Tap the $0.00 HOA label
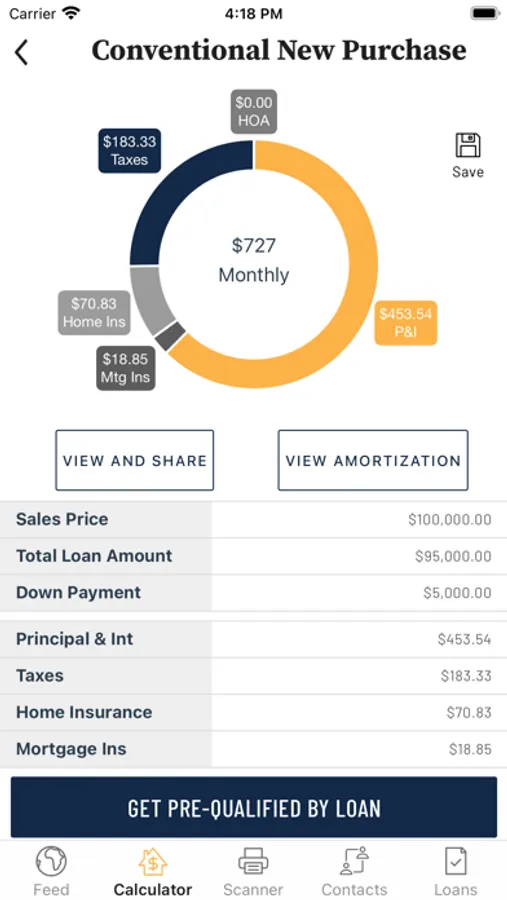 [x=254, y=112]
